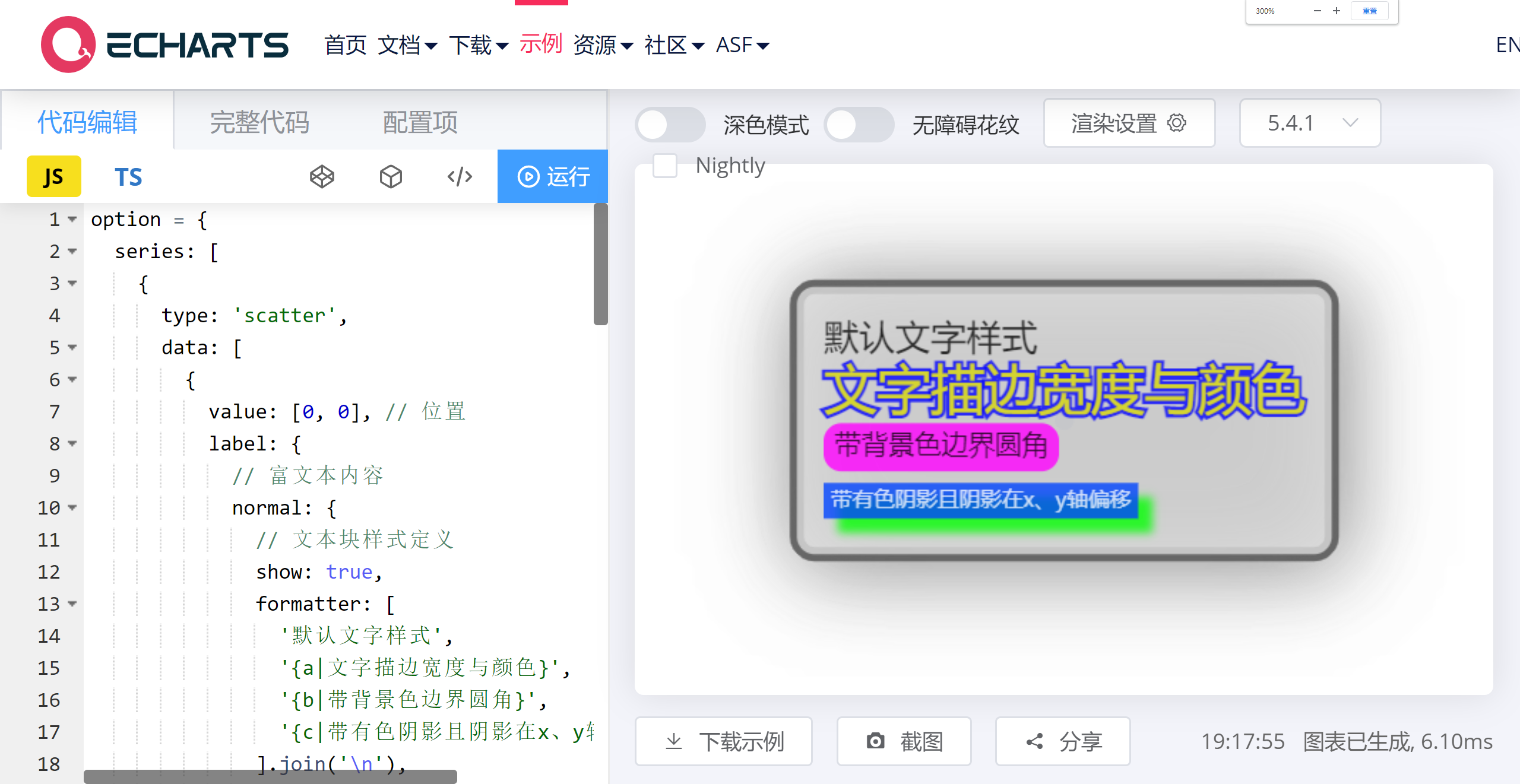Viewport: 1520px width, 784px height.
Task: Click the magenta 带背景色边界圆角 label
Action: (941, 446)
